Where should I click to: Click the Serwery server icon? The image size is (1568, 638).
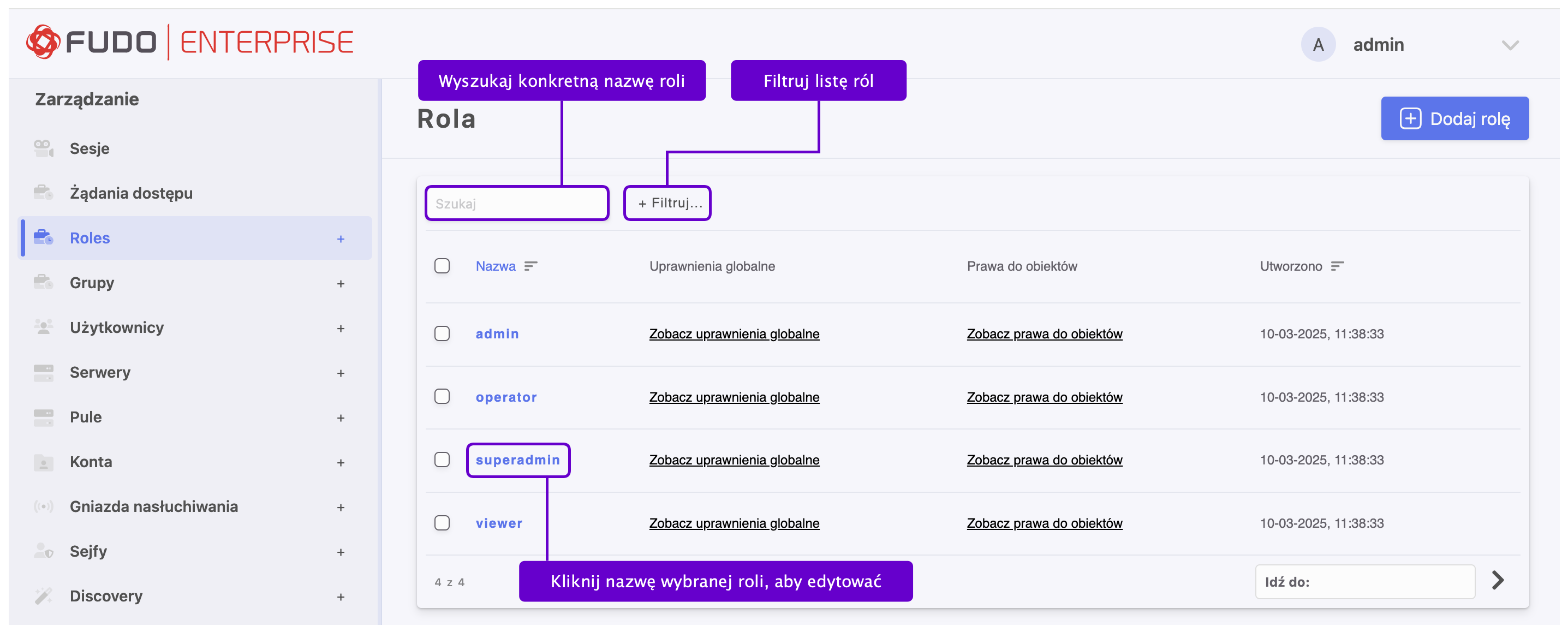point(43,372)
